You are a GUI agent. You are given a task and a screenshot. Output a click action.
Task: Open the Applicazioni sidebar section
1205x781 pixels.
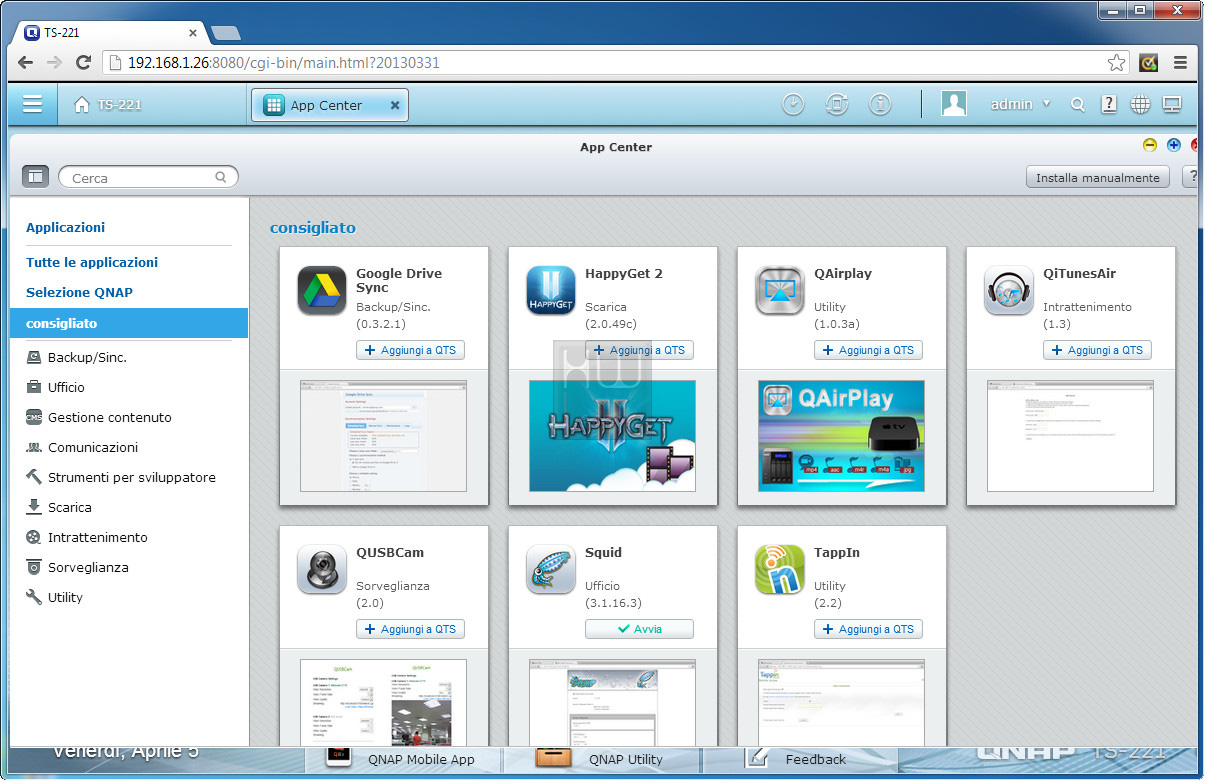65,227
